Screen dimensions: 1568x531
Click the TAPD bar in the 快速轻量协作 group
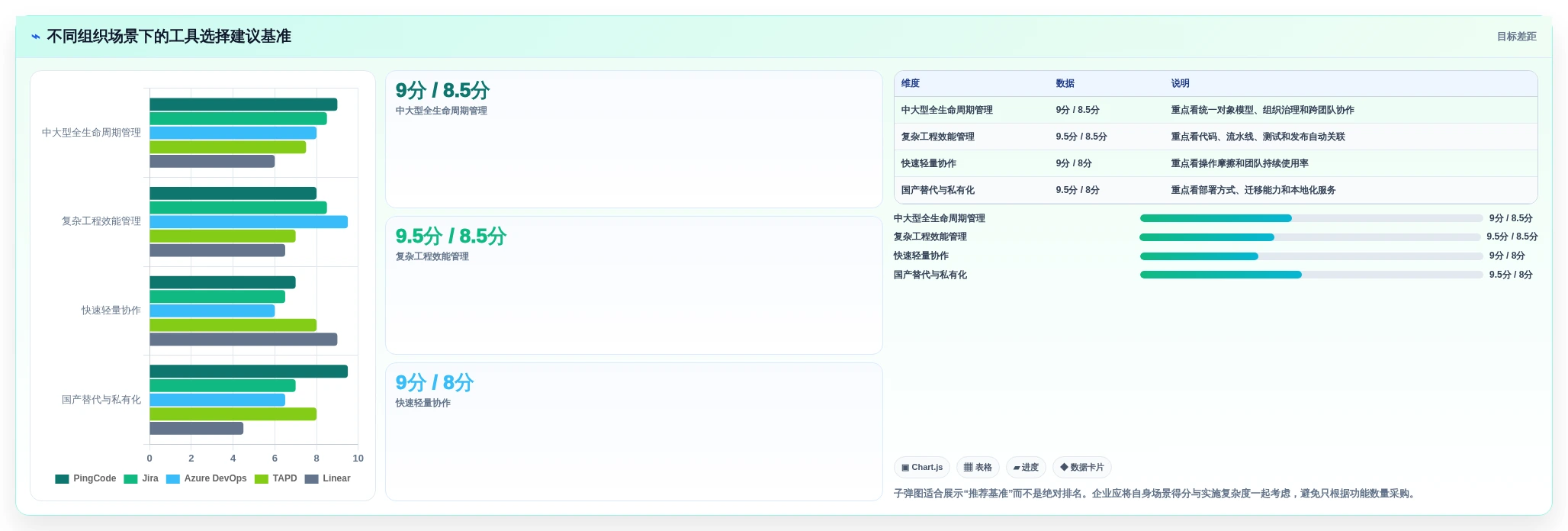[x=233, y=325]
